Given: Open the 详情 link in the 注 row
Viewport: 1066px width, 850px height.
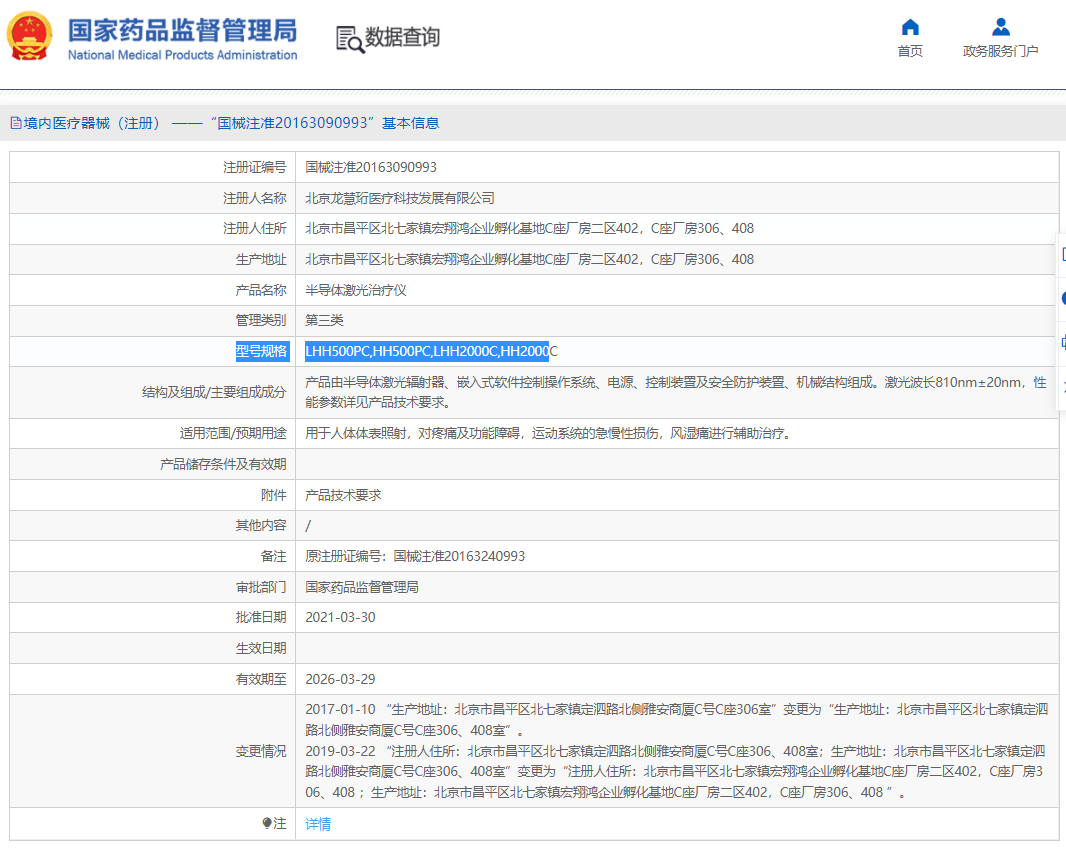Looking at the screenshot, I should pos(318,824).
